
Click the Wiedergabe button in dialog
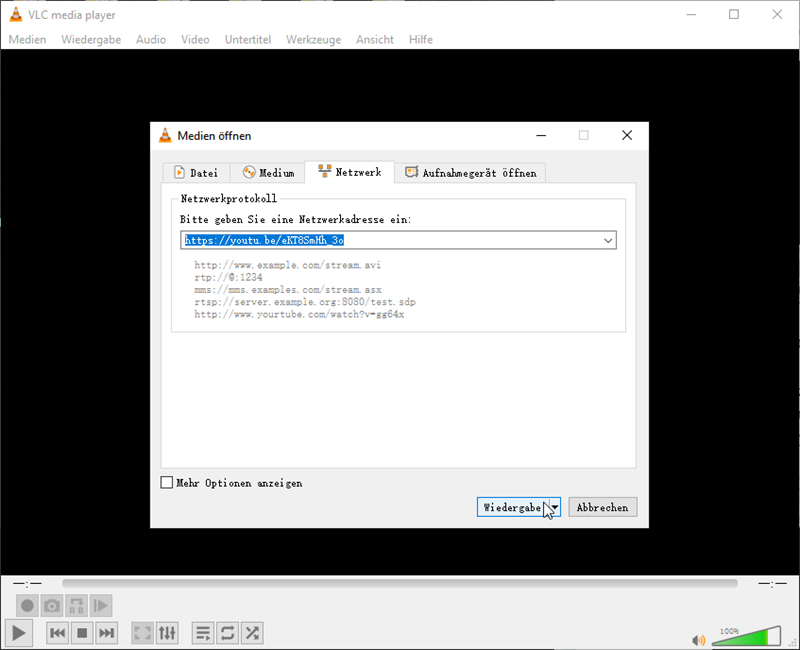click(x=513, y=507)
